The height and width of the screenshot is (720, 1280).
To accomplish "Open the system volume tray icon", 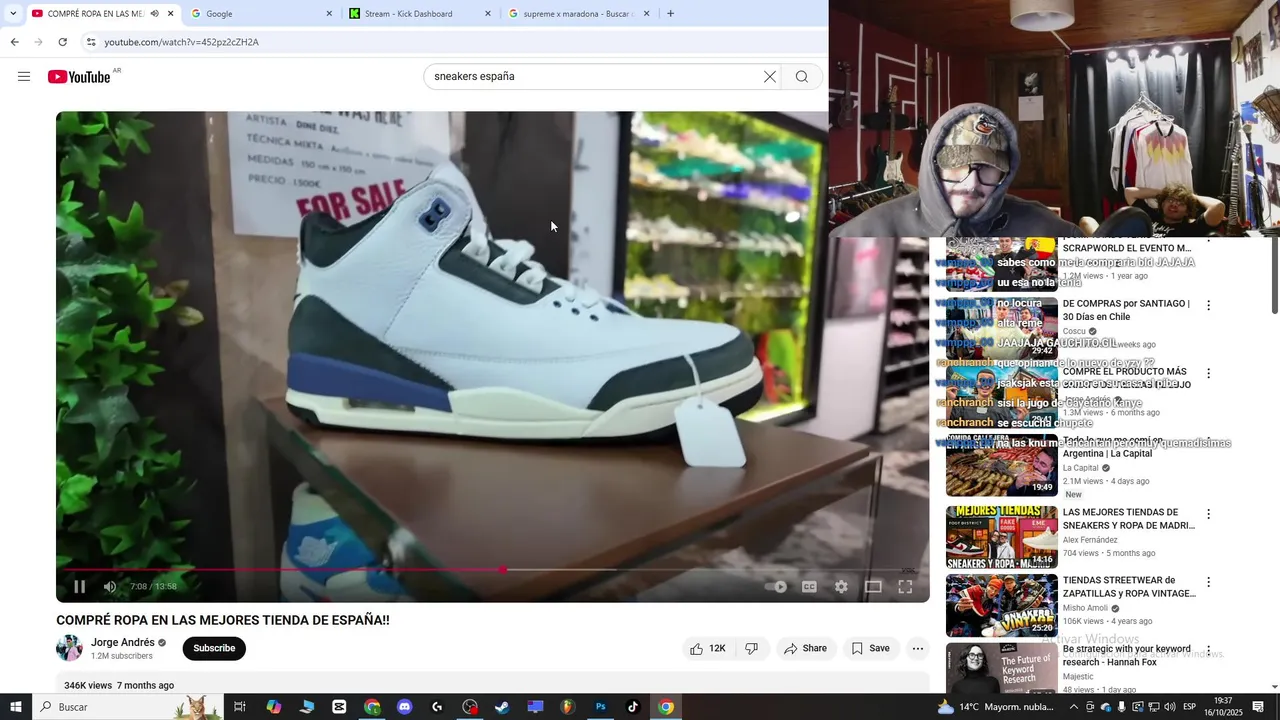I will tap(1170, 707).
